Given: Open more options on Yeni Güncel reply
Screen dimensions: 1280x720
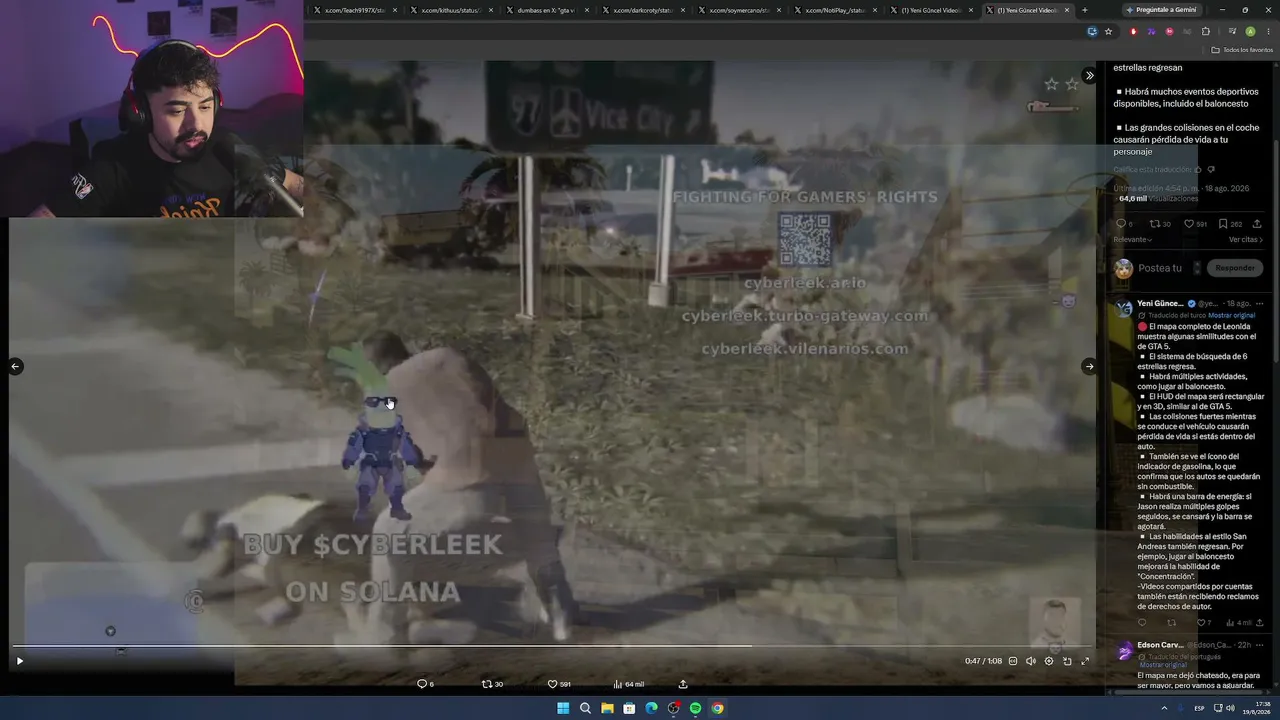Looking at the screenshot, I should click(1259, 304).
